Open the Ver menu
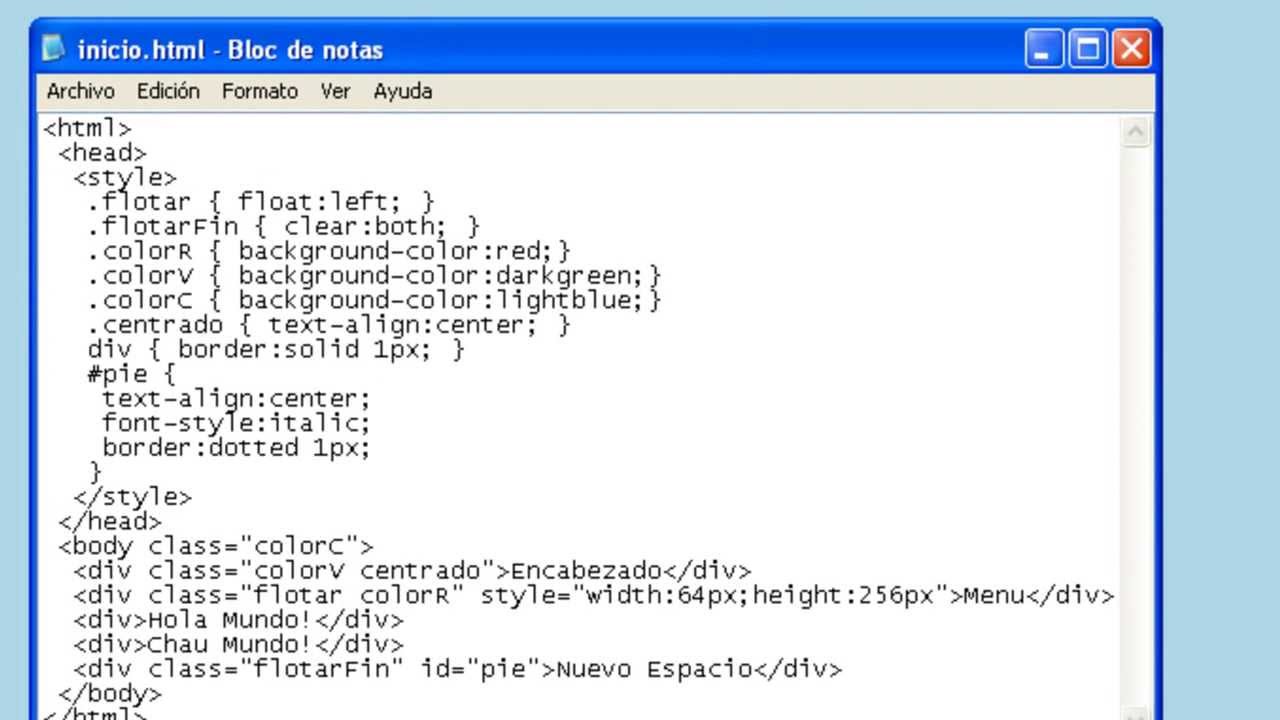Image resolution: width=1280 pixels, height=720 pixels. (335, 91)
